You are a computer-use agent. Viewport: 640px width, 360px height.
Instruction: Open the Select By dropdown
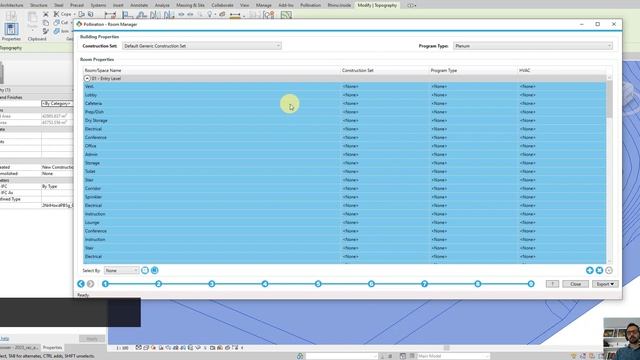pos(121,270)
